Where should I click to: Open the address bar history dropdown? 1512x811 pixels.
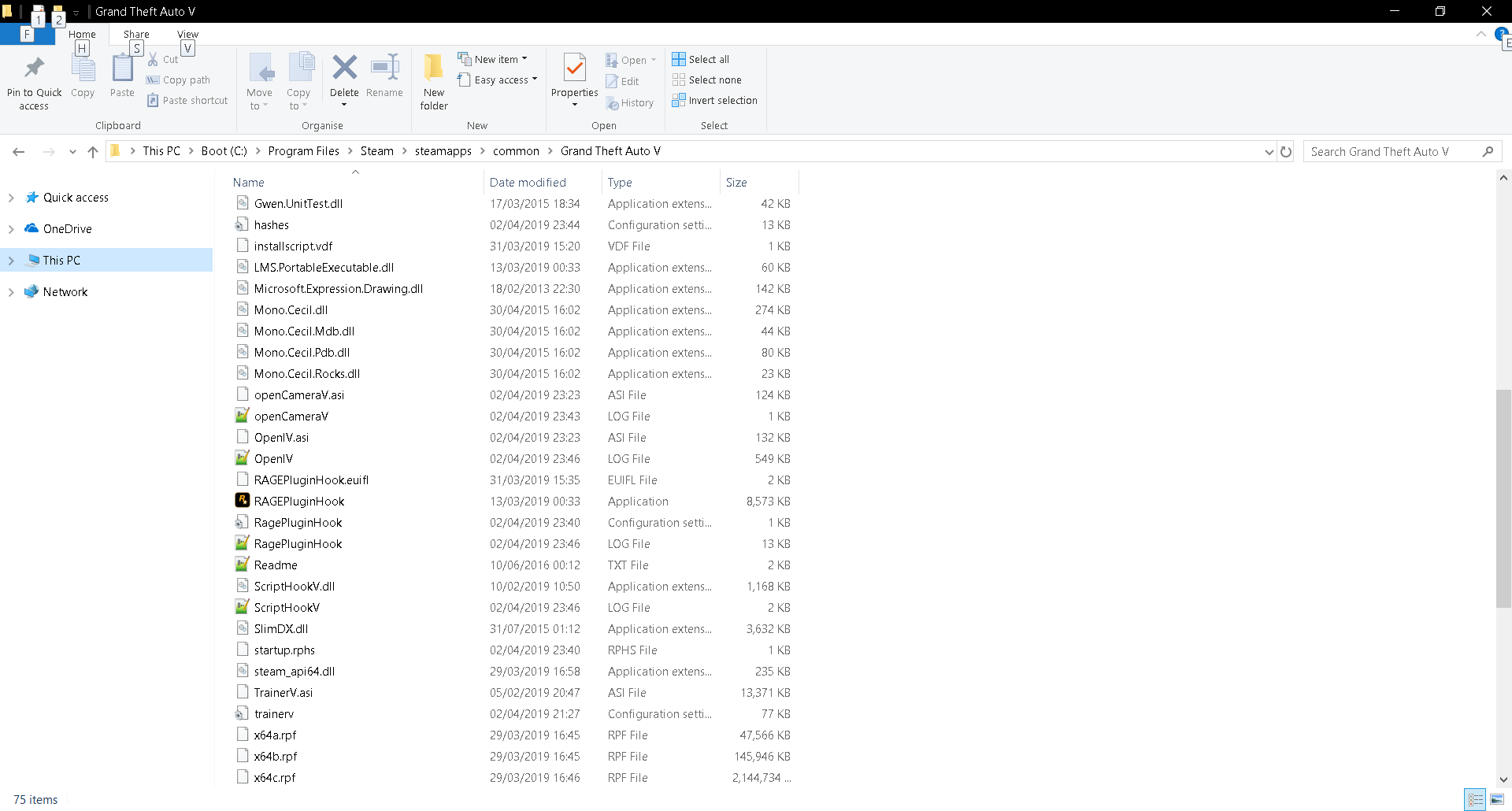(x=1269, y=152)
